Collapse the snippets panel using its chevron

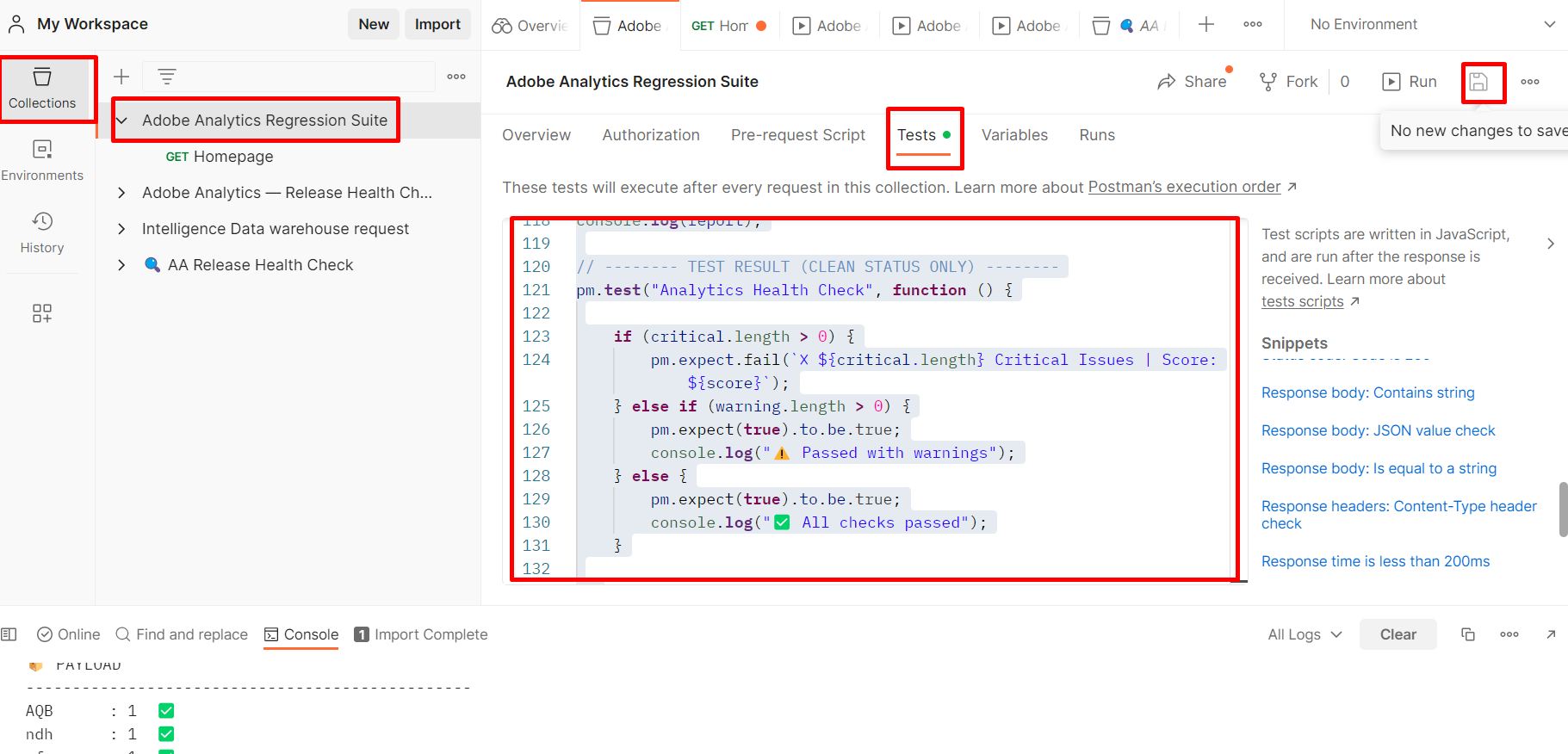pos(1551,244)
